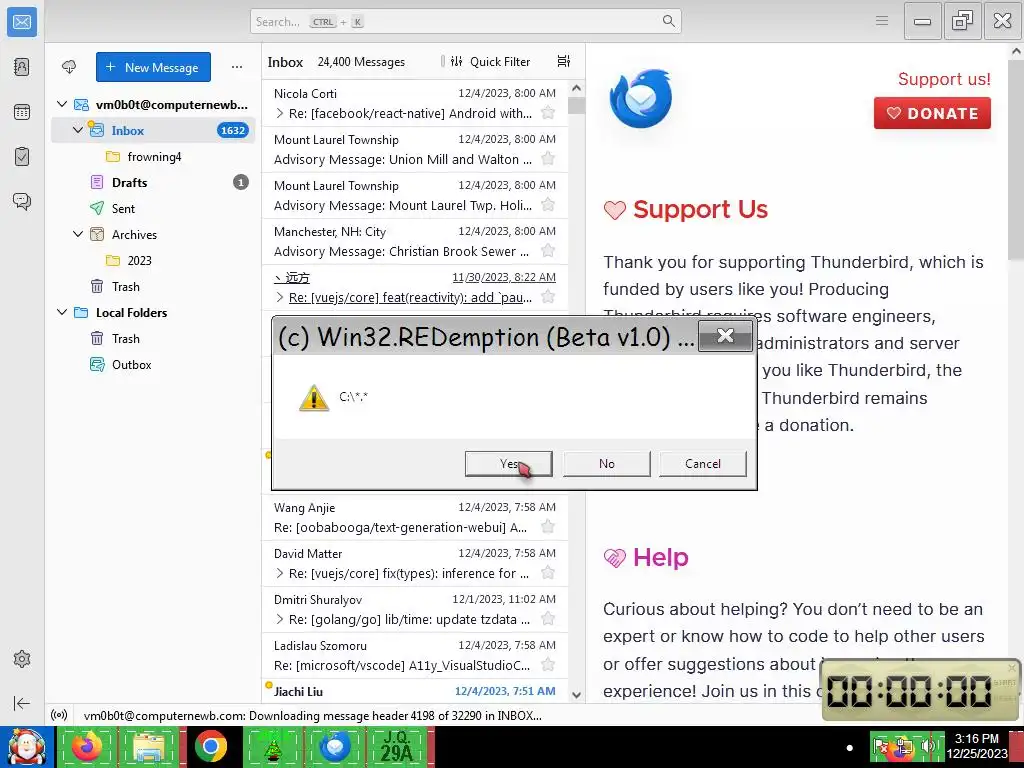Star the vuejs feat(reactivity) message
This screenshot has height=768, width=1024.
548,297
